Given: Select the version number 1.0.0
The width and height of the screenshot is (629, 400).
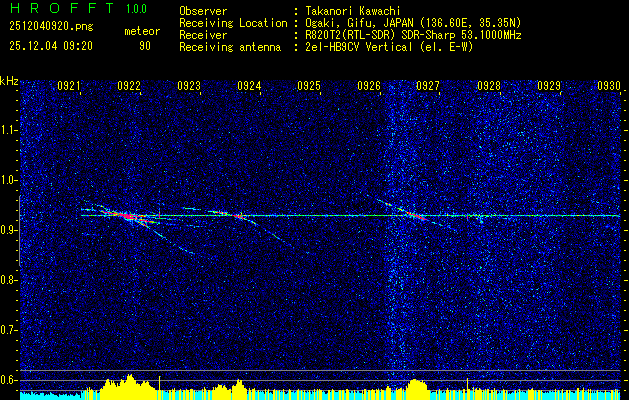Looking at the screenshot, I should (x=136, y=8).
